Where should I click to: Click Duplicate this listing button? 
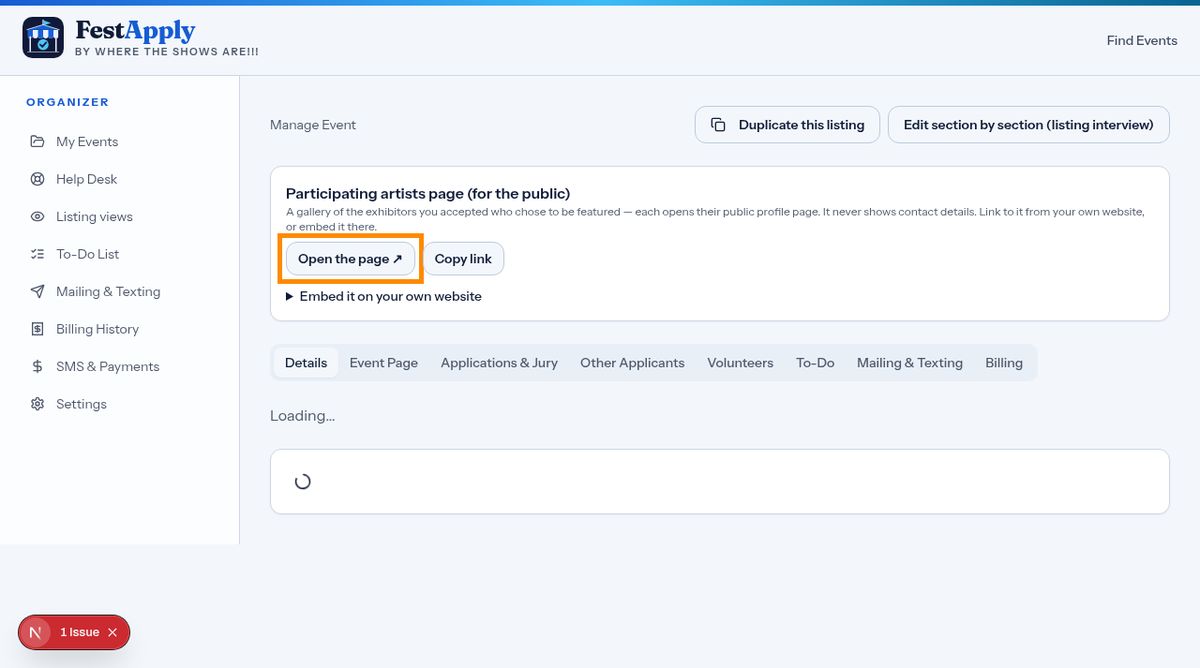coord(788,125)
